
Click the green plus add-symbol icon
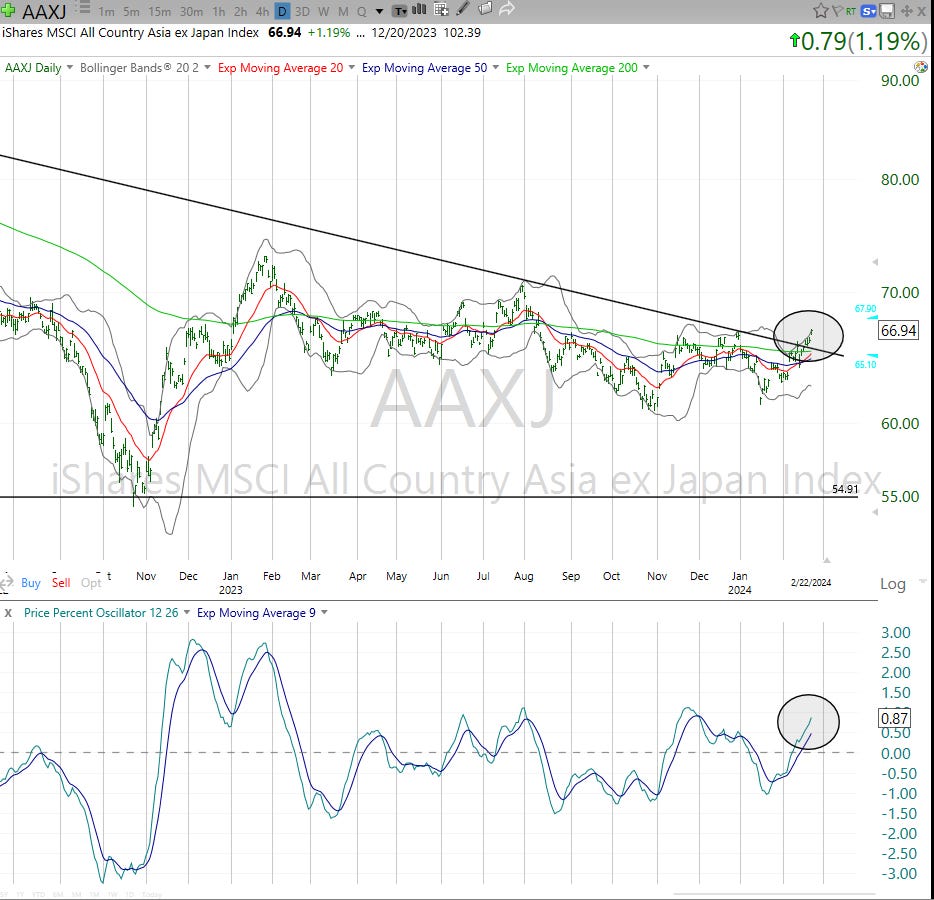coord(8,10)
